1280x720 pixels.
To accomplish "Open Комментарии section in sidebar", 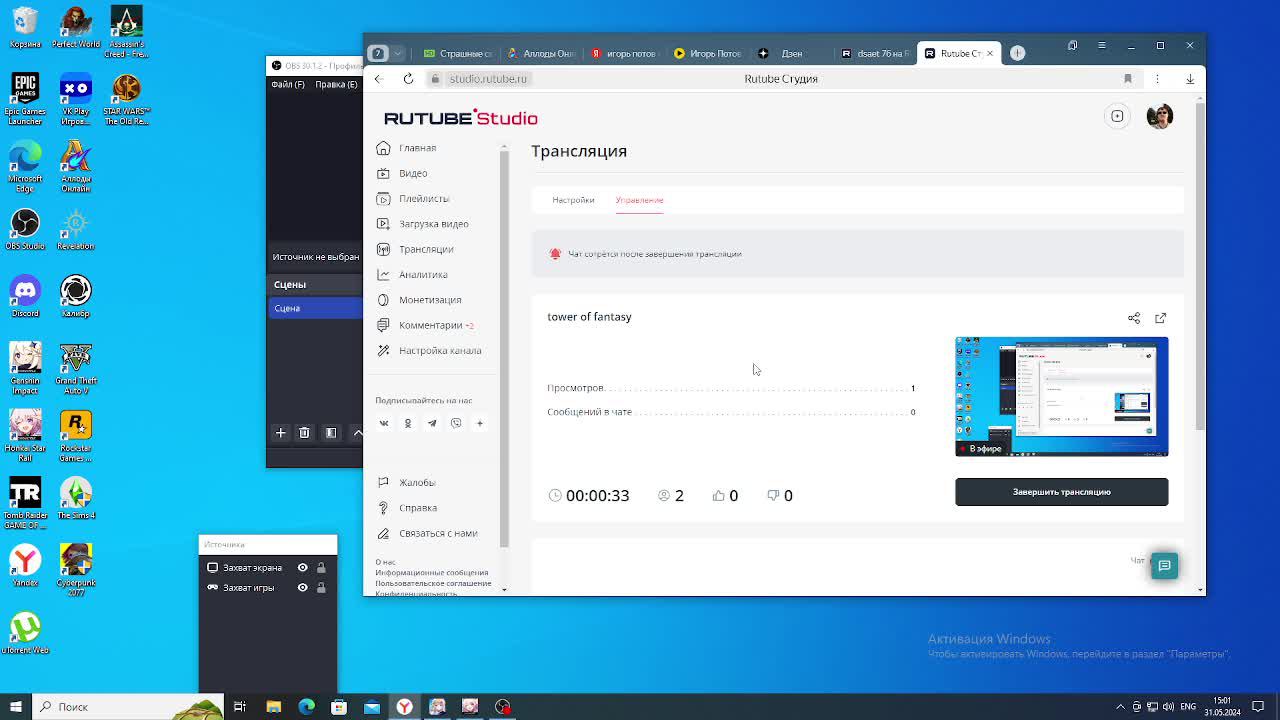I will 430,325.
